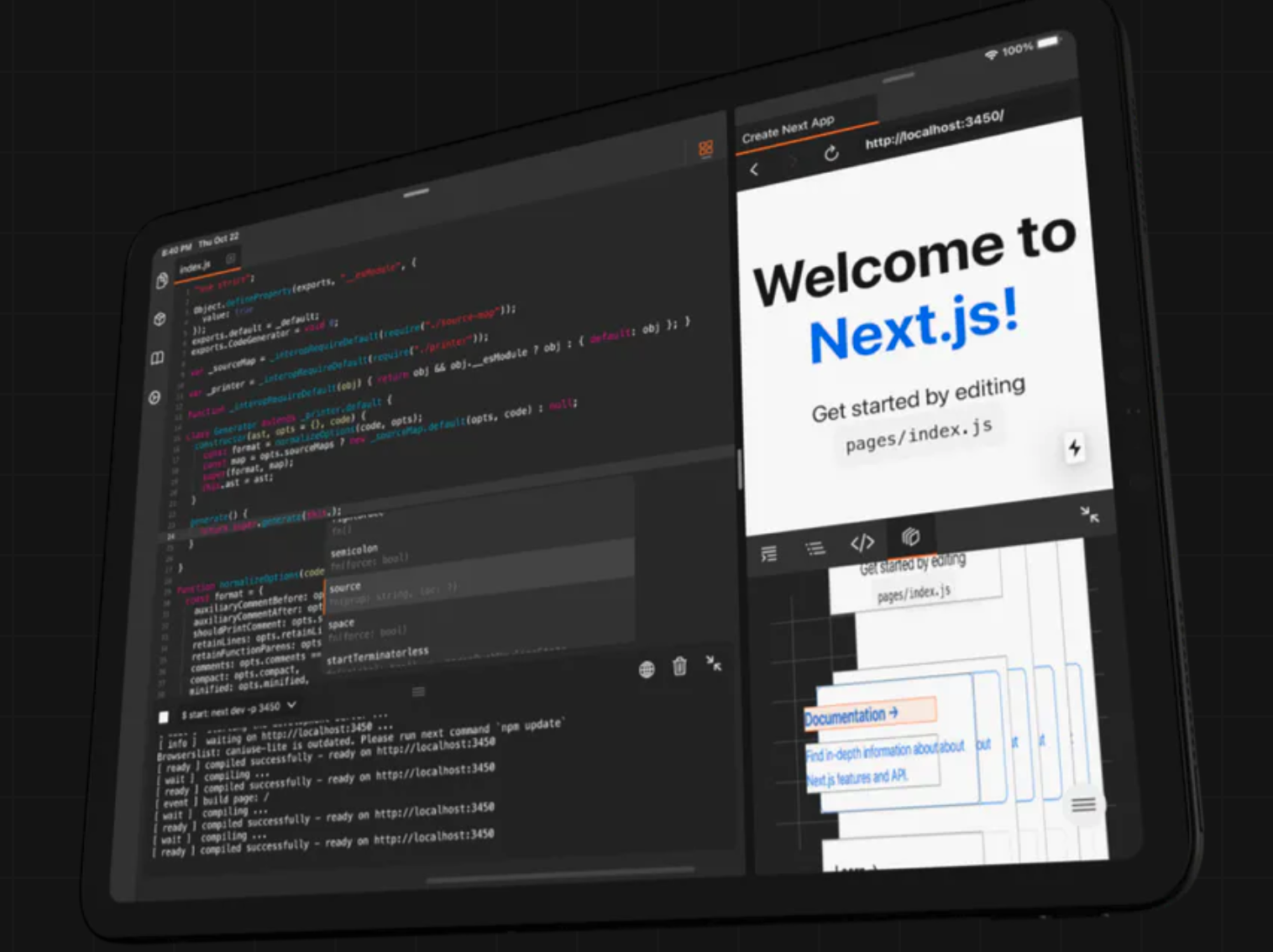Screen dimensions: 1273x952
Task: Tap the Wi-Fi status icon
Action: click(x=991, y=55)
